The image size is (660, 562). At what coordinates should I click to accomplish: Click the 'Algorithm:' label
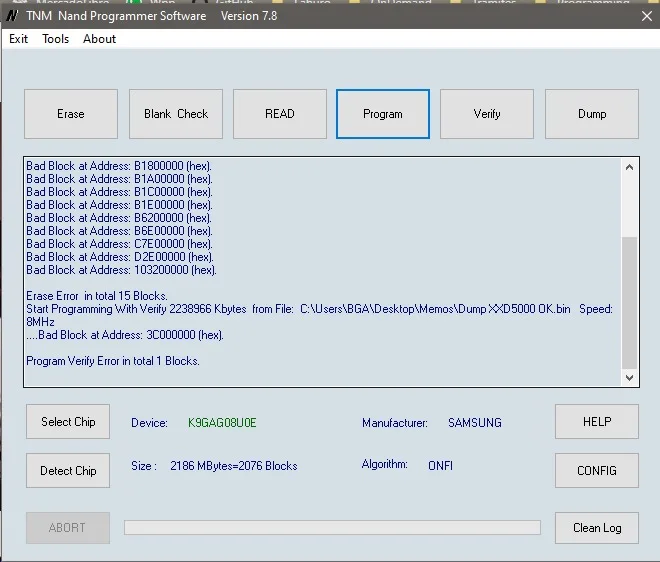click(x=385, y=464)
